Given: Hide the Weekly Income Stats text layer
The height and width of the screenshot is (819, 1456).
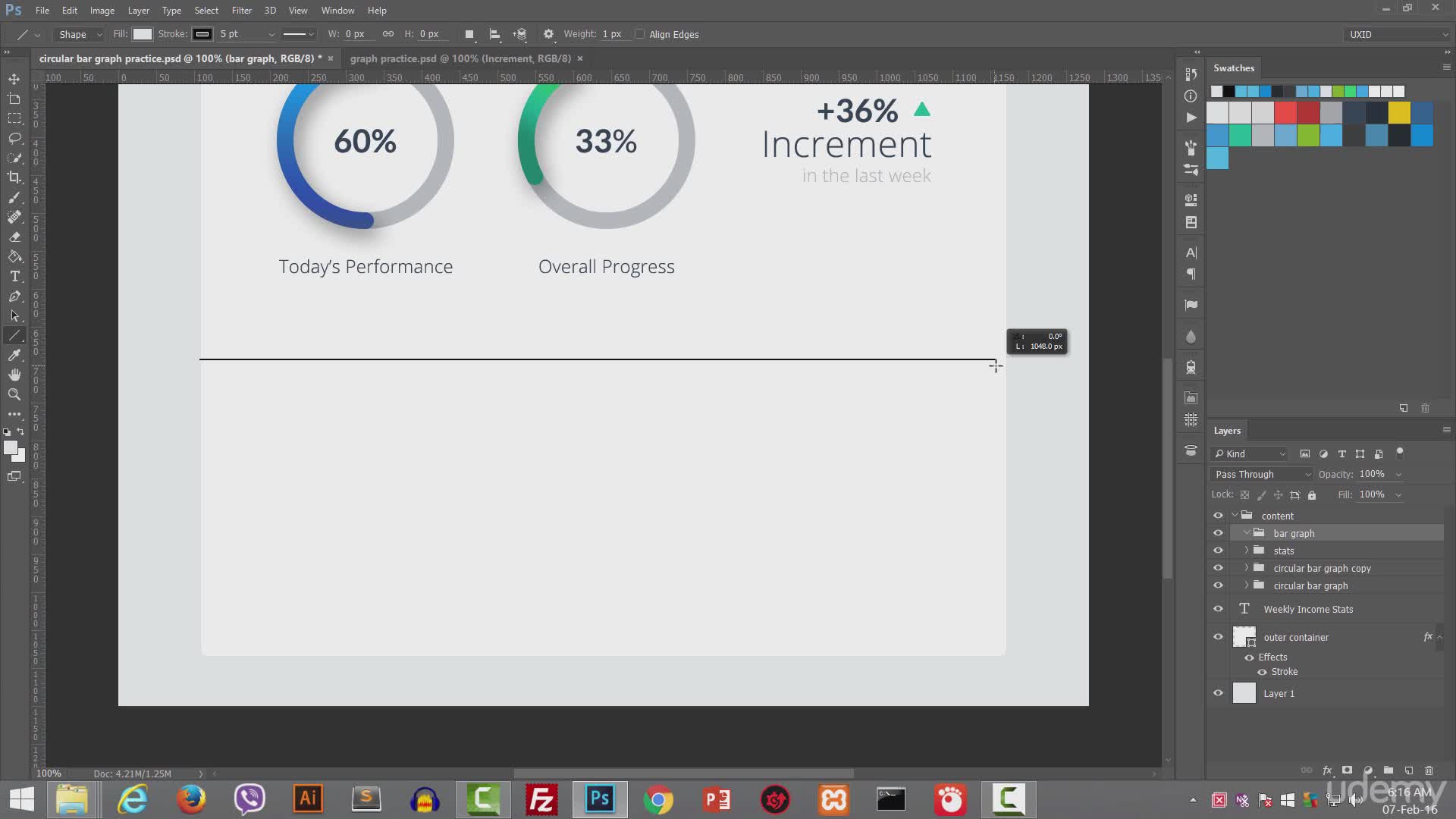Looking at the screenshot, I should (1218, 609).
